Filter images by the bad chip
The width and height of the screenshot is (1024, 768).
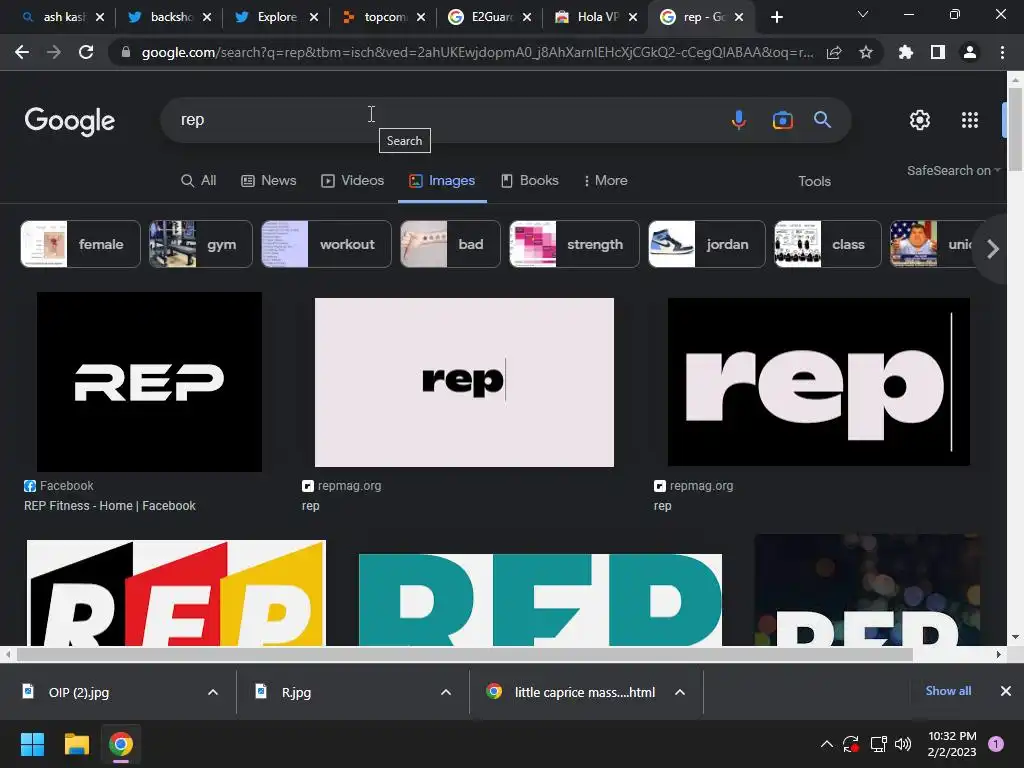450,244
